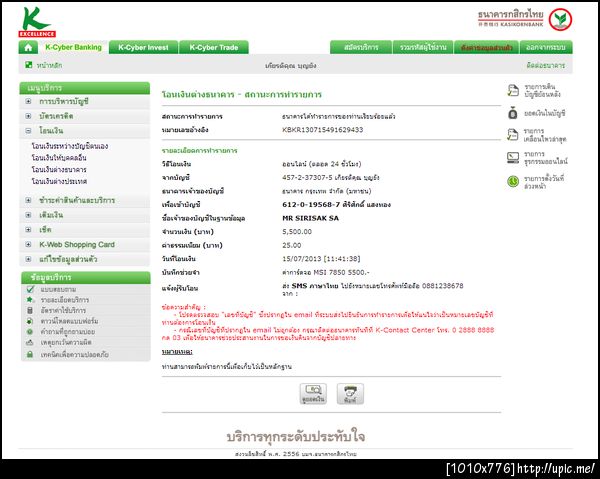Viewport: 600px width, 479px height.
Task: Open the คำถามที่ถูกถามบ่อย link
Action: pos(68,332)
